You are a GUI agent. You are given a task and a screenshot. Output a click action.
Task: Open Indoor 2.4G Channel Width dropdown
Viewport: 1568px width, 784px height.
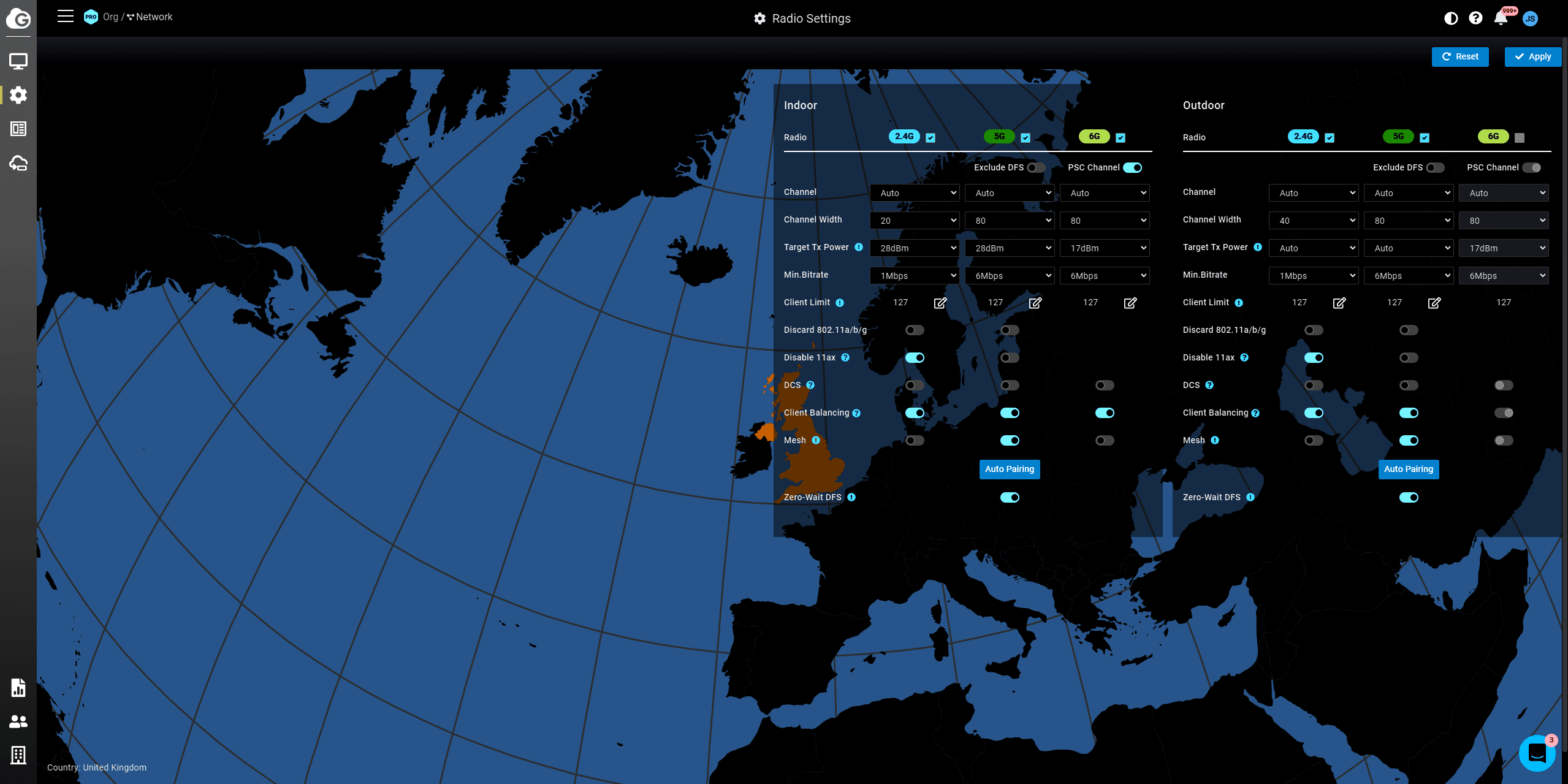[915, 221]
